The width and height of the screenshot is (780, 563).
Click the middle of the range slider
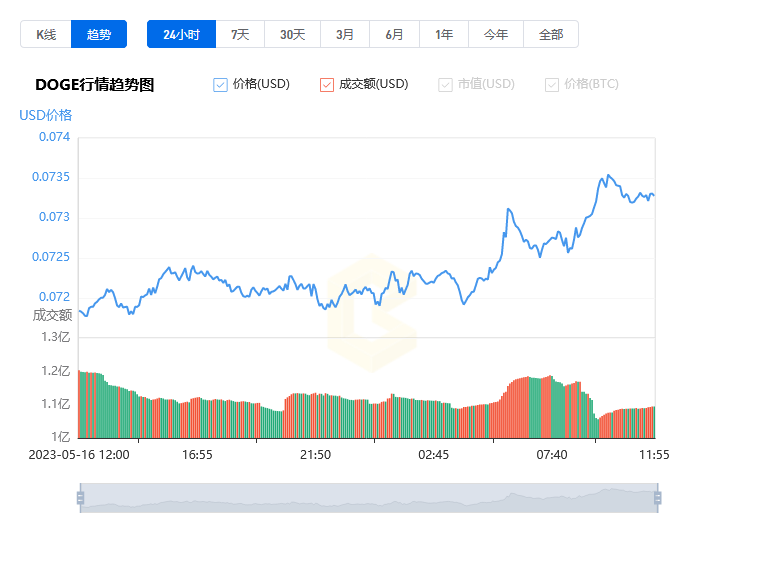[x=369, y=498]
